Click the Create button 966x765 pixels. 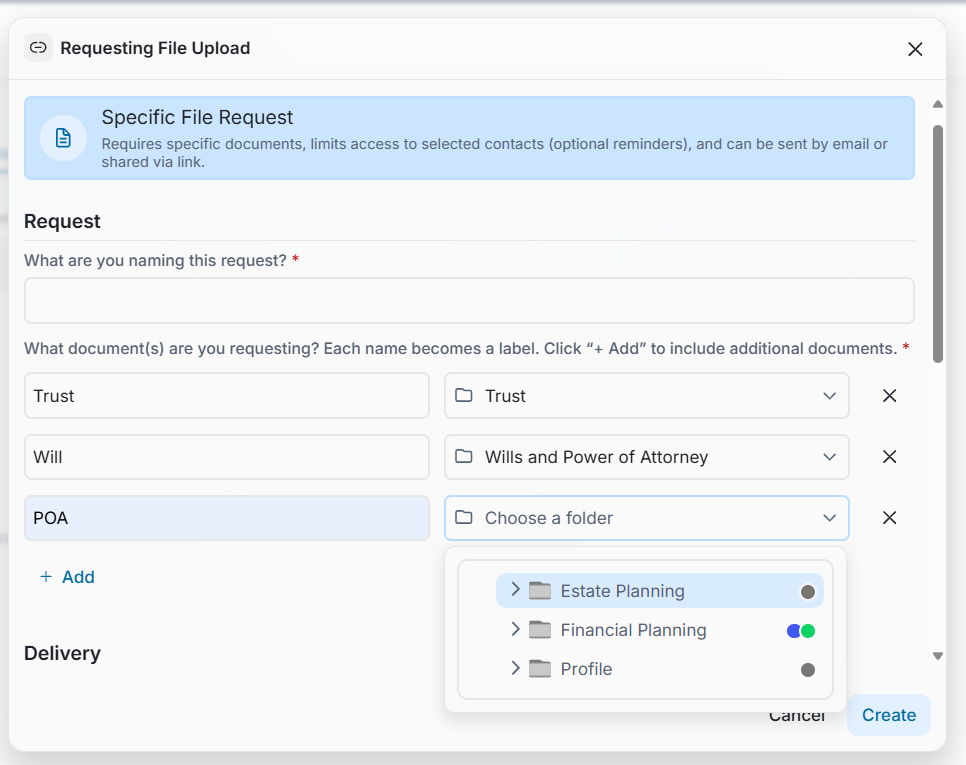[888, 714]
